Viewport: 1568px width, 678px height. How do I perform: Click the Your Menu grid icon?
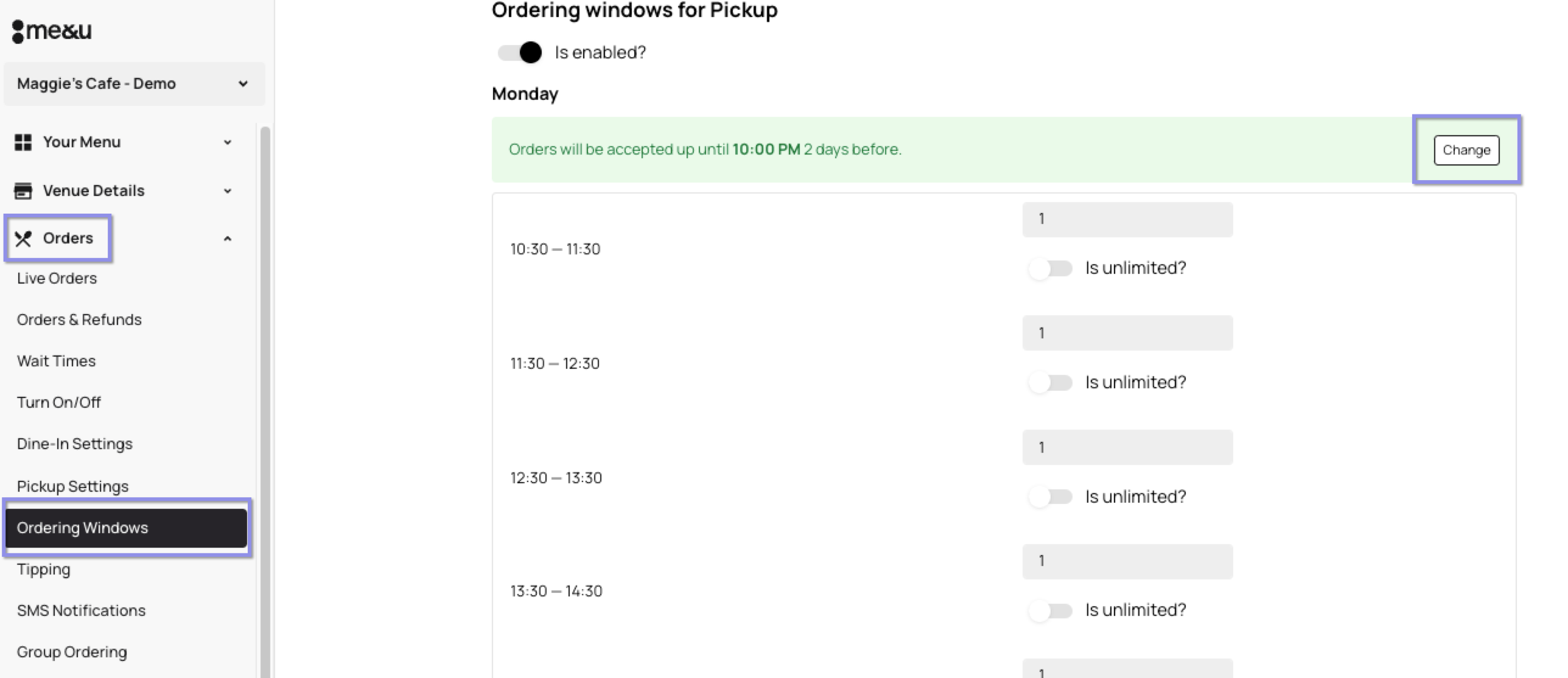tap(23, 142)
